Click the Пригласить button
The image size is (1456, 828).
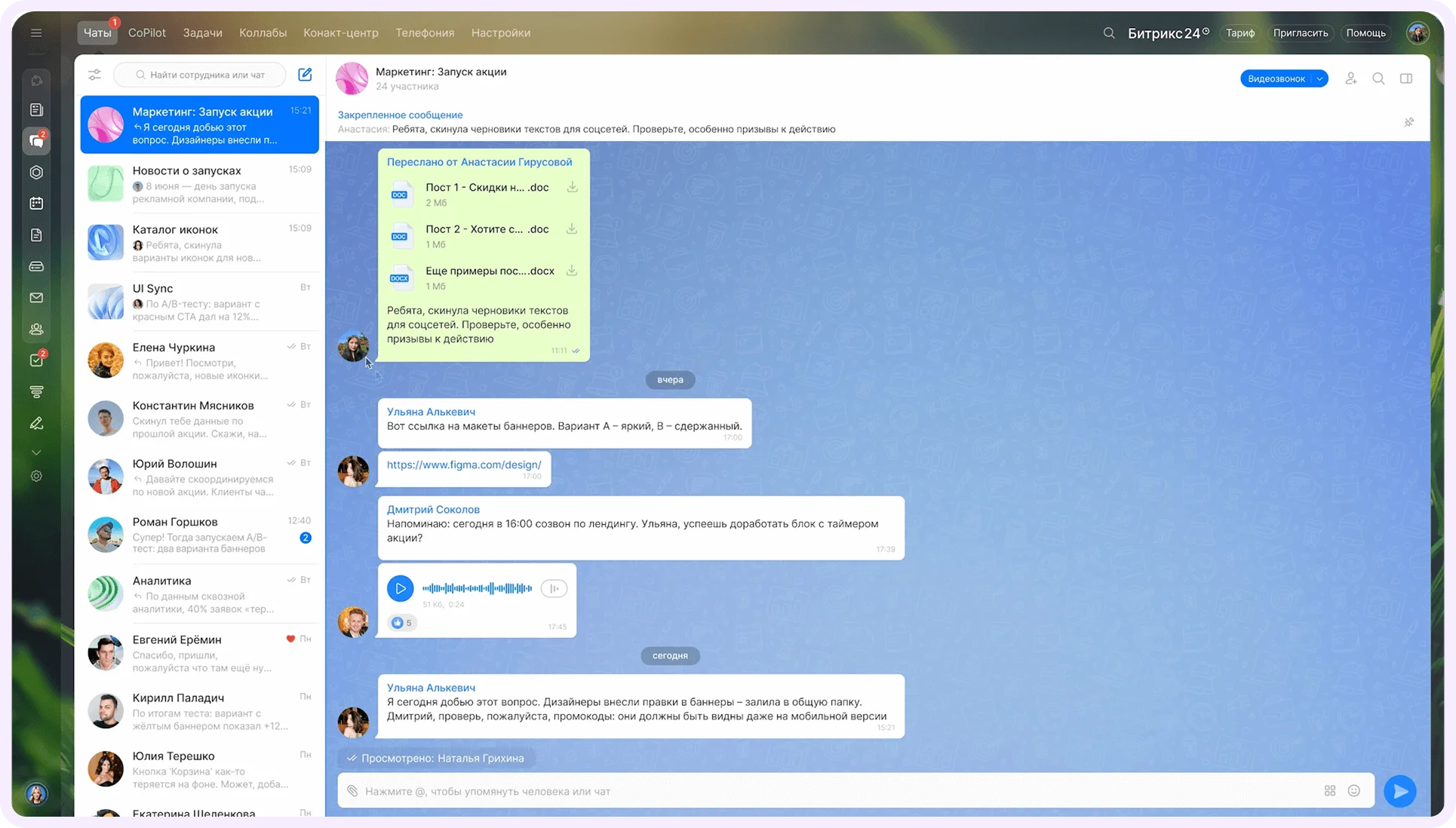1300,33
